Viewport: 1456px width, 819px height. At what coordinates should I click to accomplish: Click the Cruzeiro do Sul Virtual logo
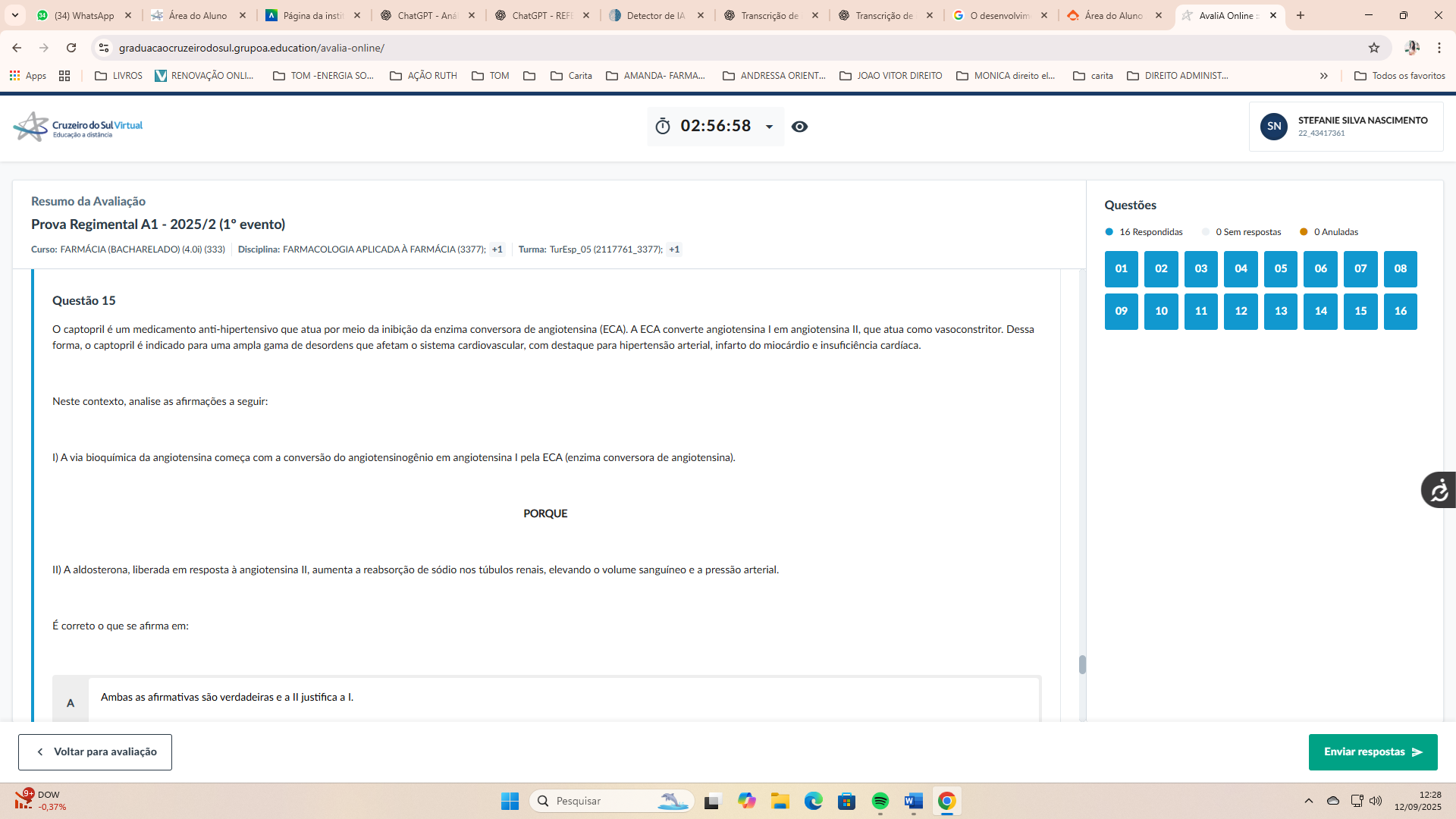pos(78,127)
